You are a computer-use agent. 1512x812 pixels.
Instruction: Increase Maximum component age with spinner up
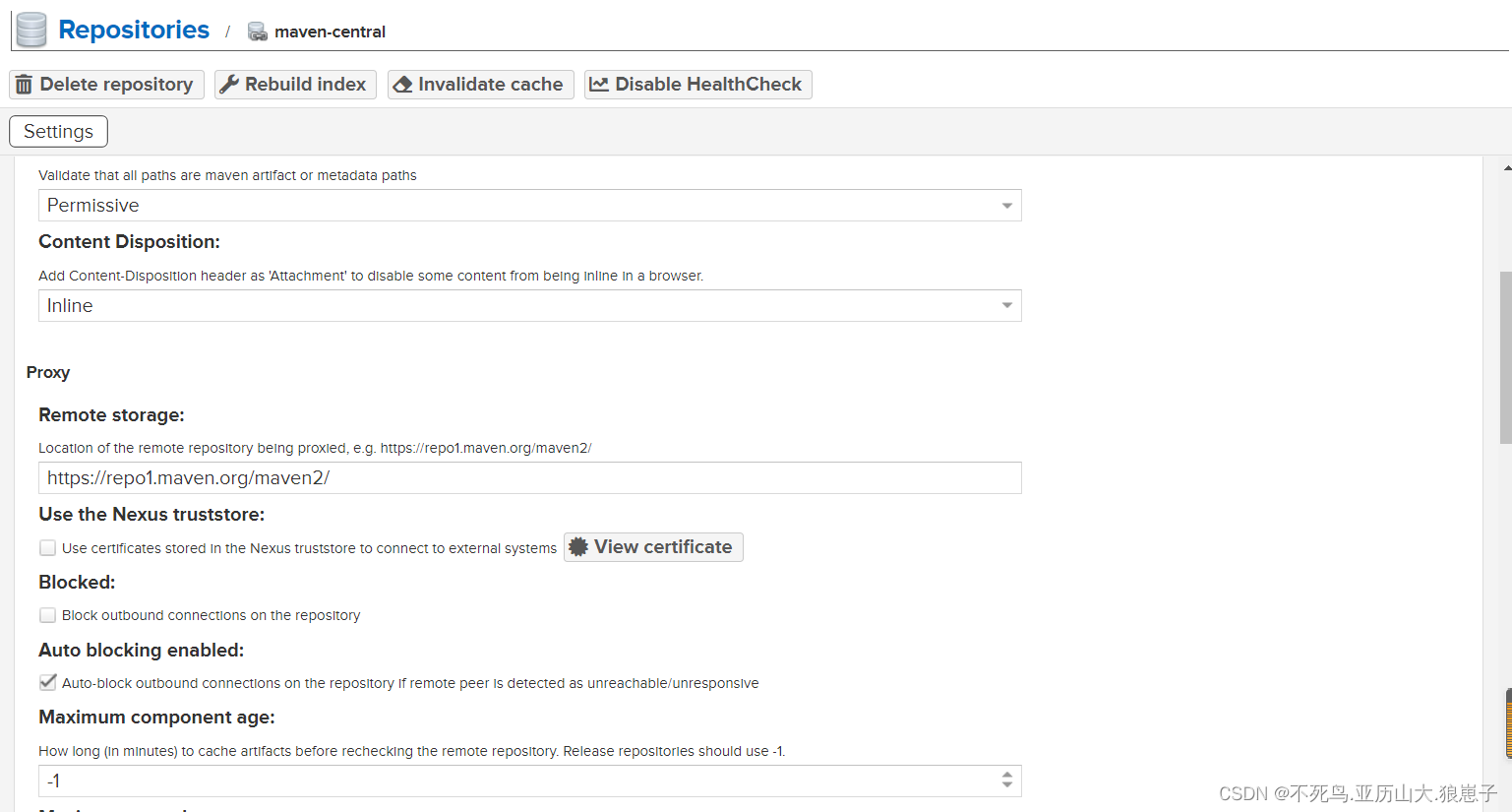1006,775
